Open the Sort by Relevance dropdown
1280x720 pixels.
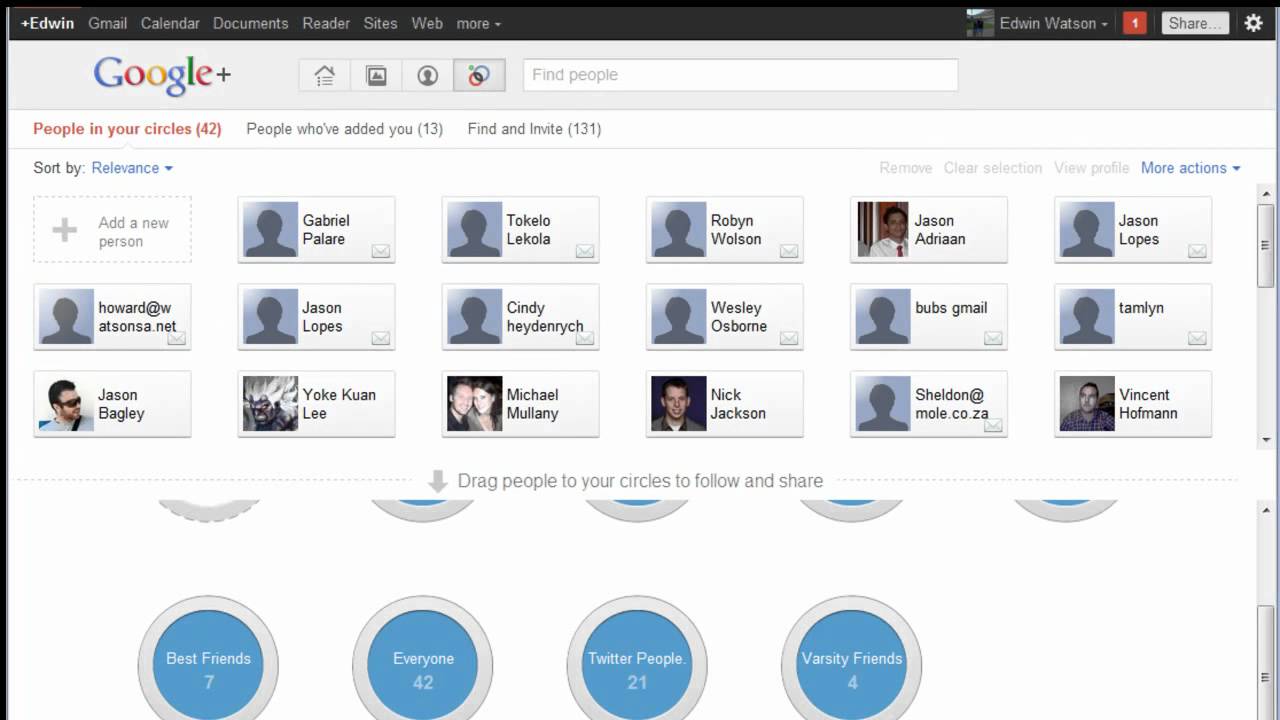[132, 168]
